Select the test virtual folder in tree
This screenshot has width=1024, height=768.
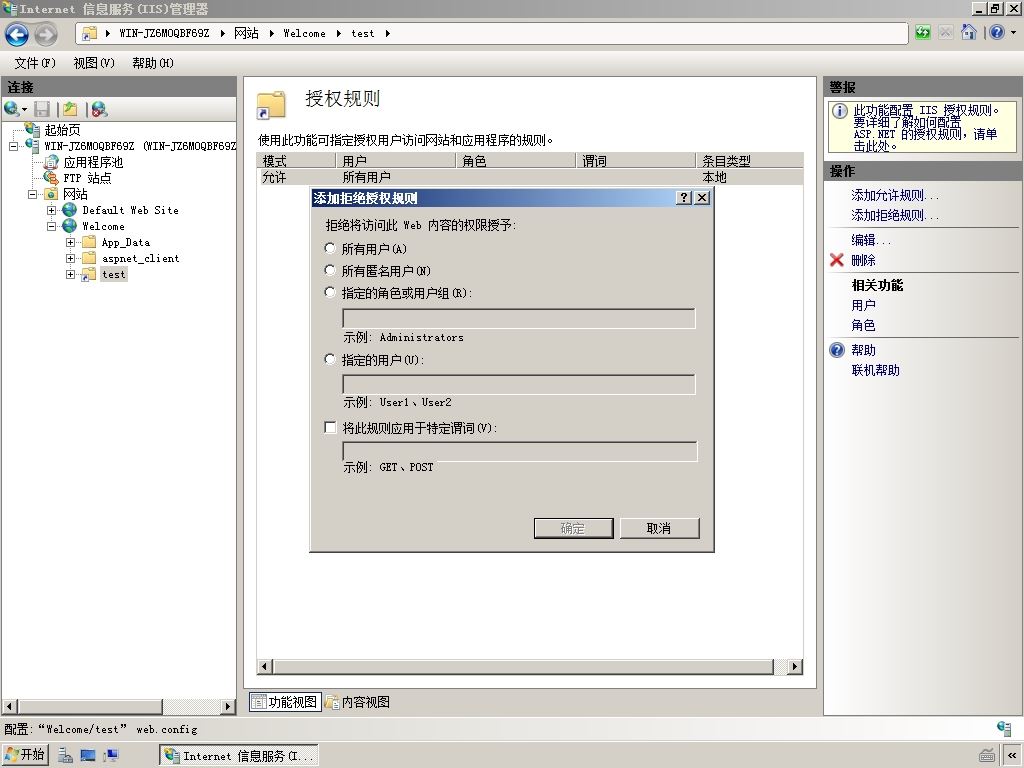tap(114, 274)
